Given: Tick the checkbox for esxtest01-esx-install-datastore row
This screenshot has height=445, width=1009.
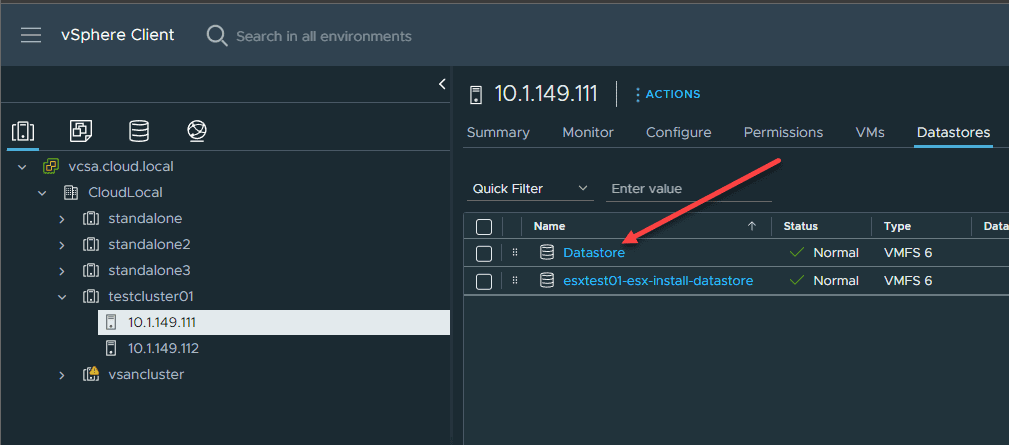Looking at the screenshot, I should 484,281.
